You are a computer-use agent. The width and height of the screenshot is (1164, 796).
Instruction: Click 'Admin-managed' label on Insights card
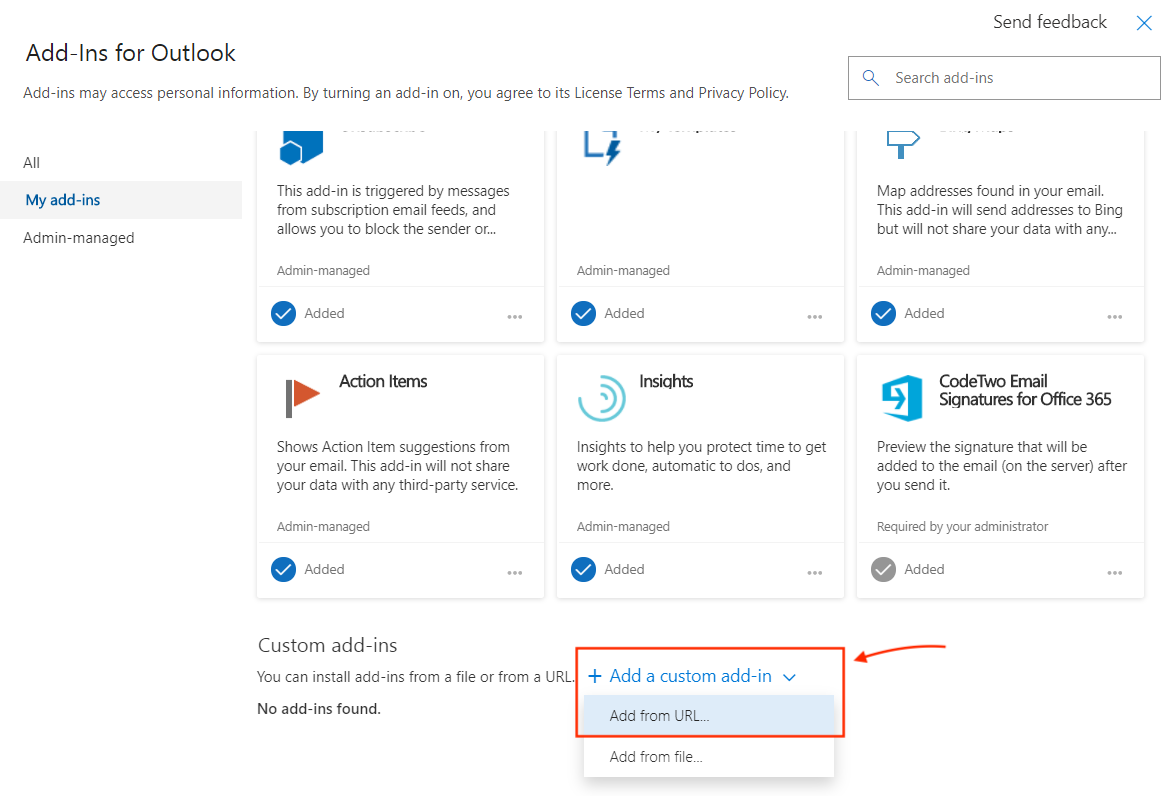click(623, 526)
